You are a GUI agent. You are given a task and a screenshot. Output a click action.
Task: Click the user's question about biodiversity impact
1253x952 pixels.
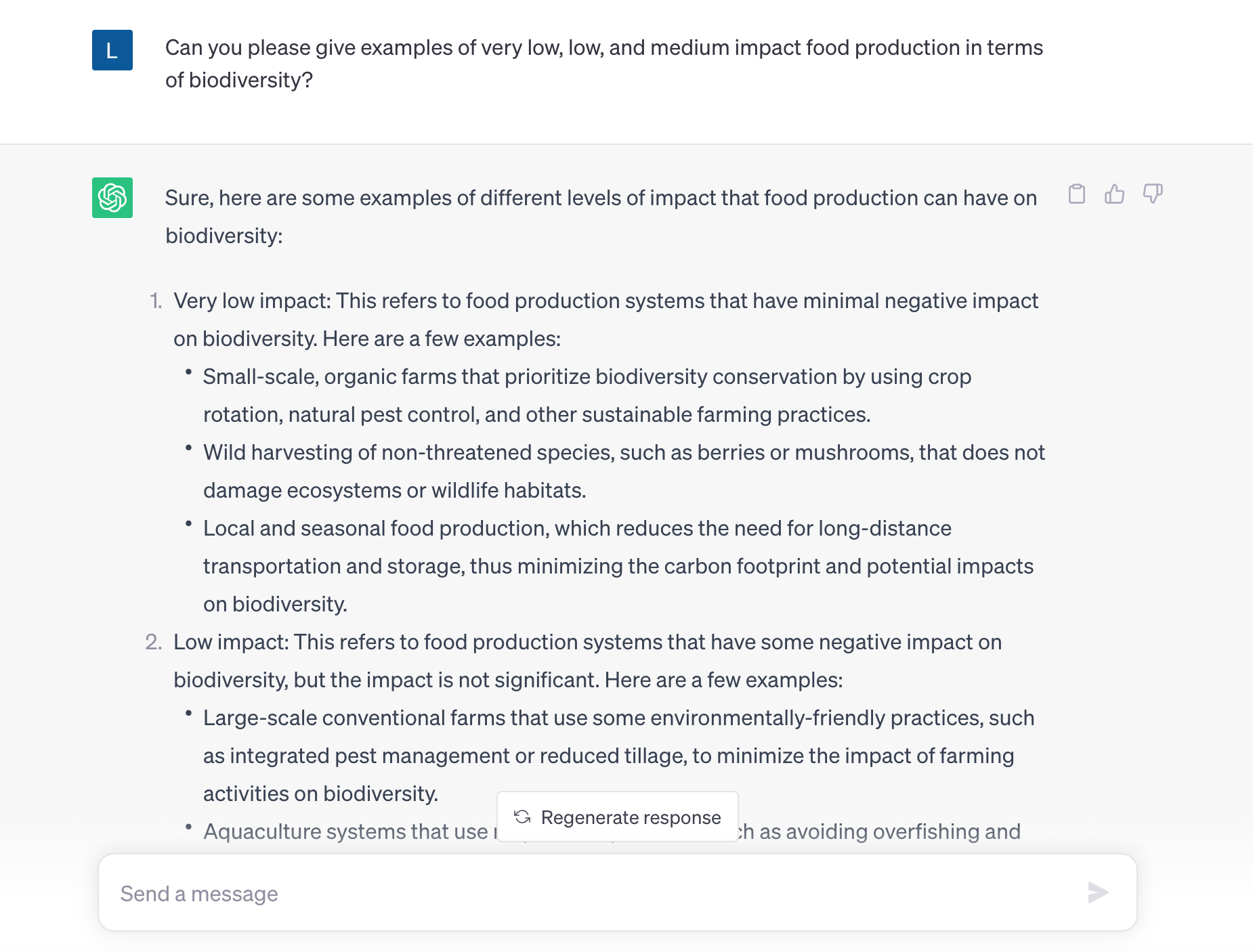point(603,64)
